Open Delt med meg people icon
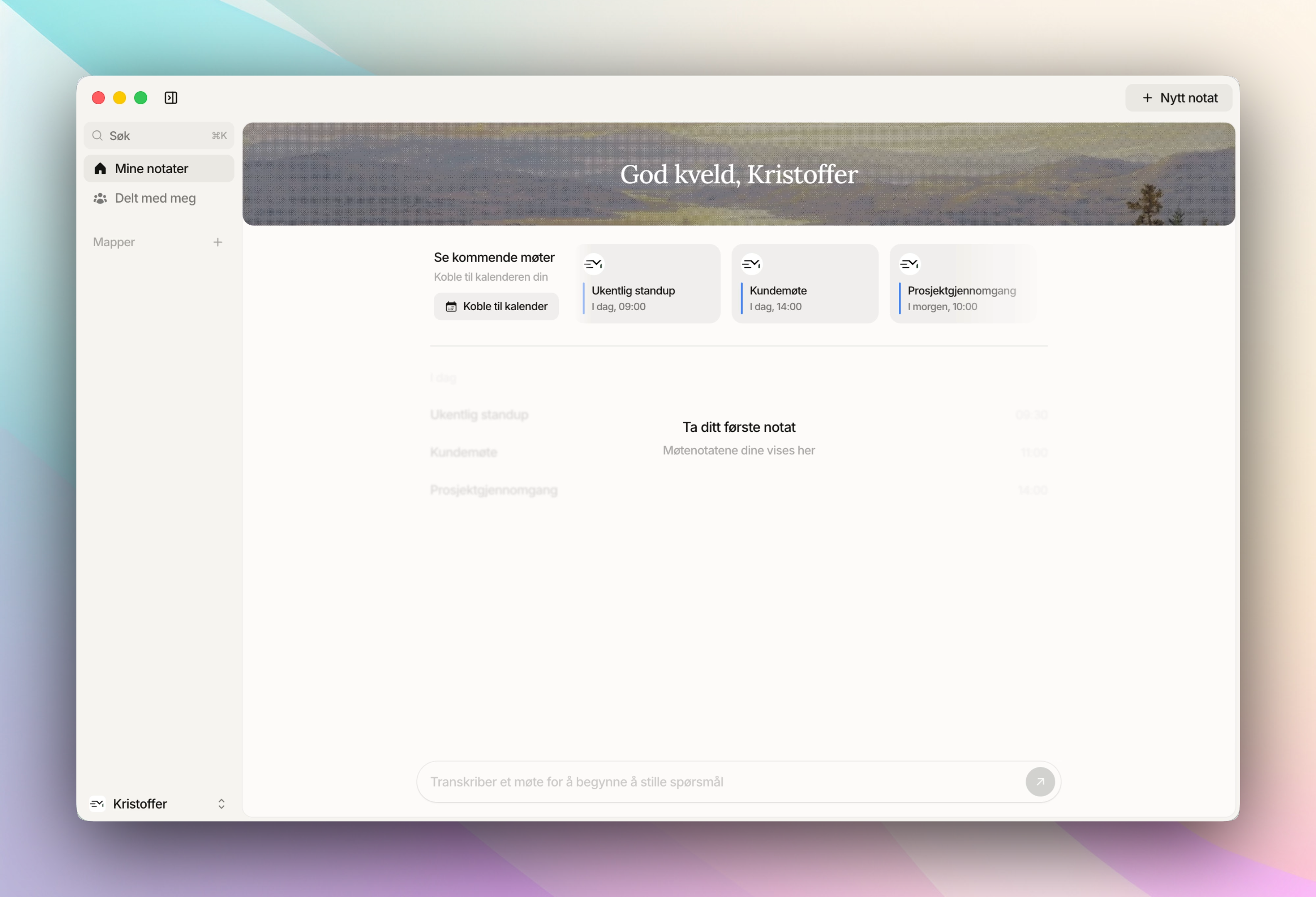This screenshot has height=897, width=1316. click(x=100, y=198)
